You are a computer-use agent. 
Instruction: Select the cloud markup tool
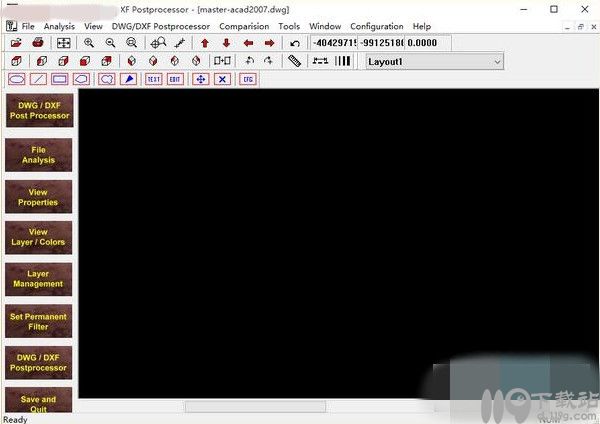point(107,79)
